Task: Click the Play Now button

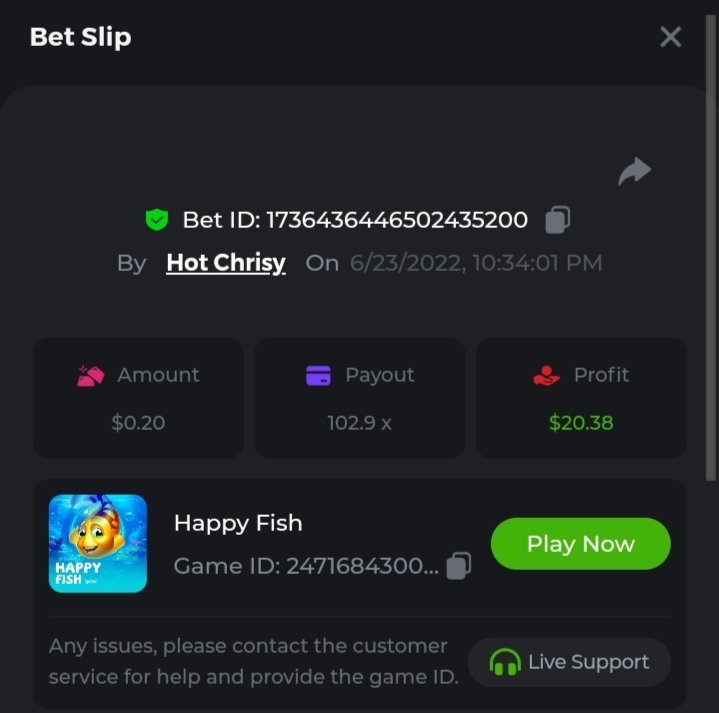Action: click(x=581, y=544)
